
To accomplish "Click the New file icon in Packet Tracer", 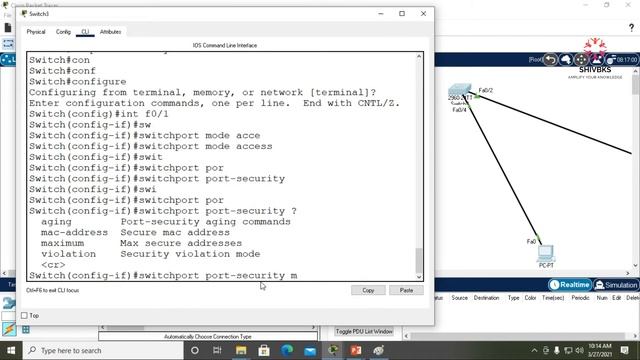I will click(x=8, y=28).
